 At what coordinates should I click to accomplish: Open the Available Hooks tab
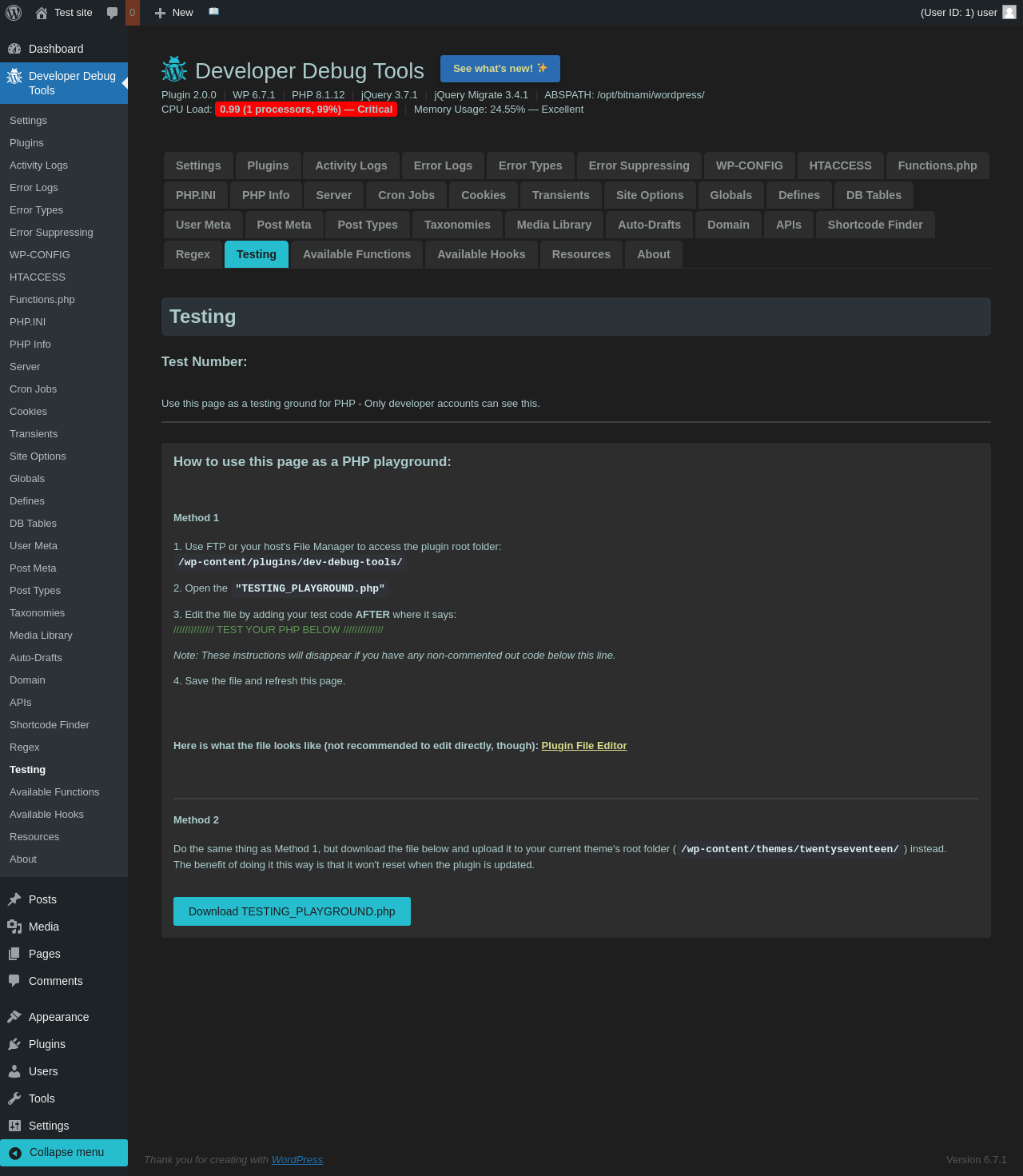[x=481, y=254]
